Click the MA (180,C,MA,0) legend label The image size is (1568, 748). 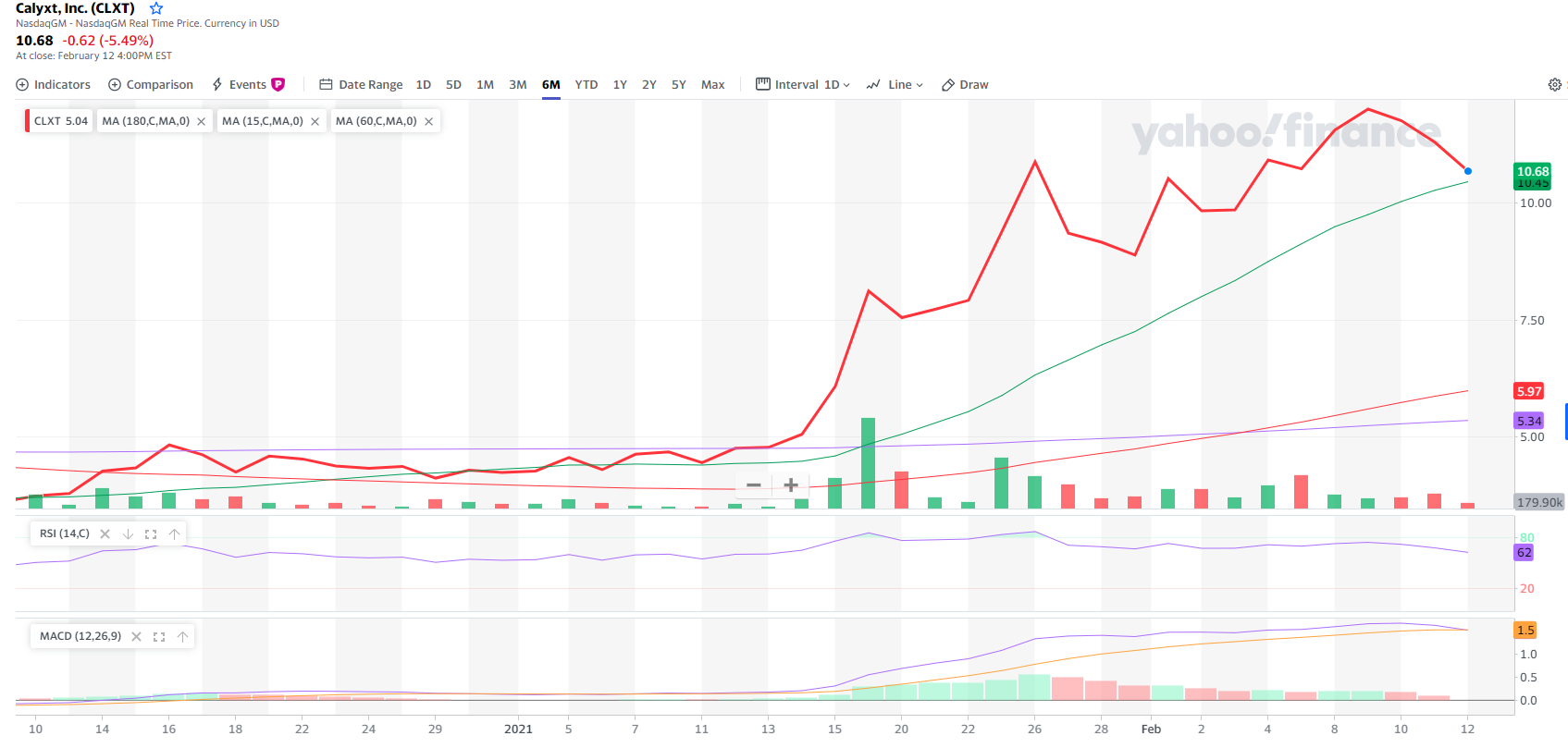click(x=145, y=121)
